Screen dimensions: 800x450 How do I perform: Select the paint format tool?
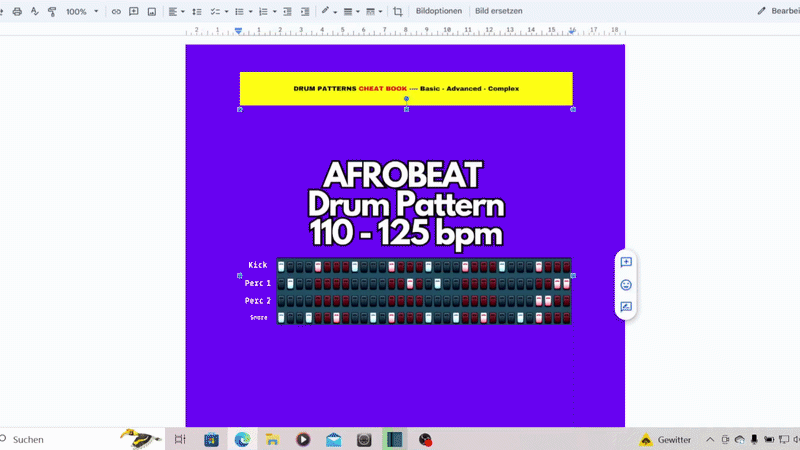[52, 11]
